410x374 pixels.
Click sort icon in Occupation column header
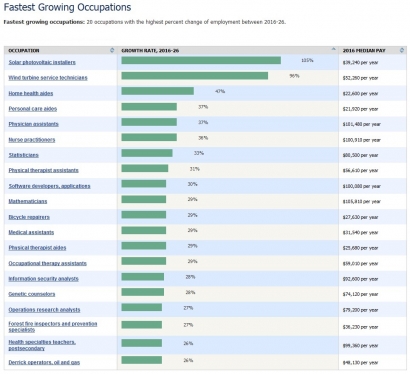(112, 50)
